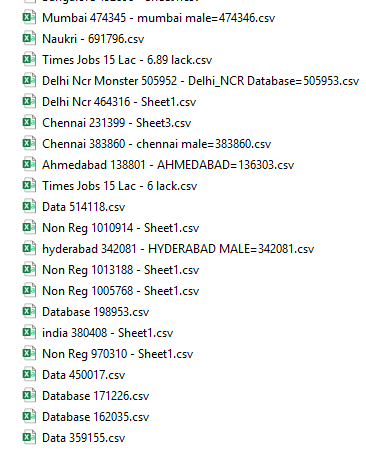Click icon of Data 514118.csv
This screenshot has height=450, width=366.
click(x=29, y=206)
